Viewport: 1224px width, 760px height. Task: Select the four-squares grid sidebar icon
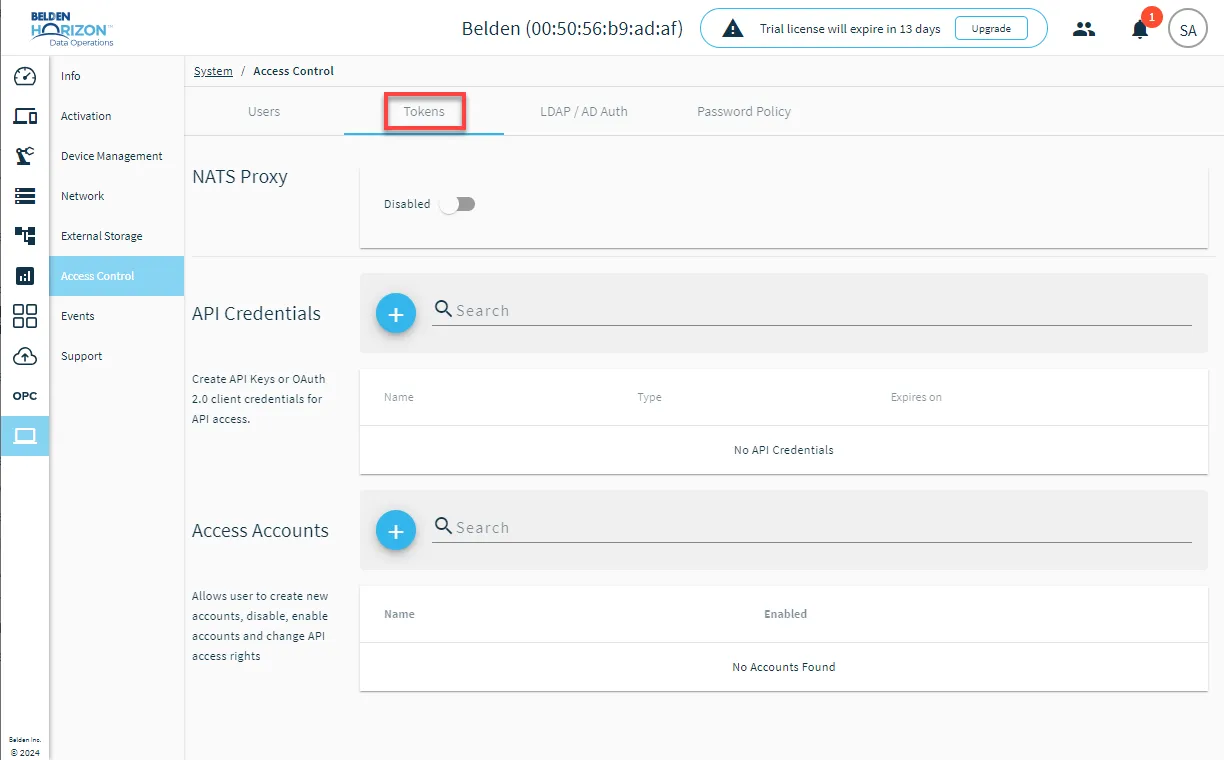[x=25, y=316]
